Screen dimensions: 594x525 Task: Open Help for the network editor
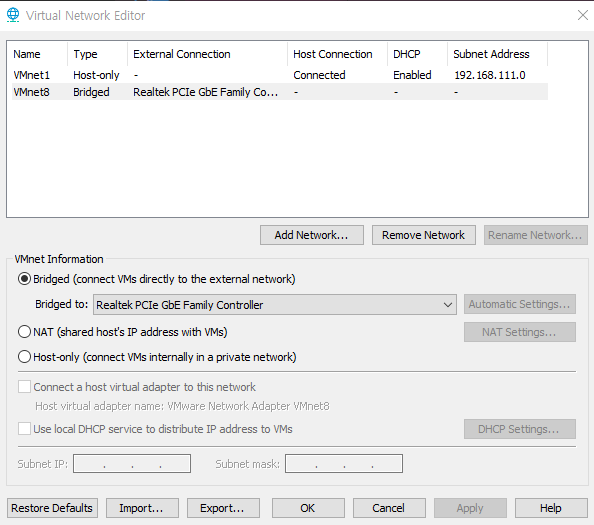[551, 508]
